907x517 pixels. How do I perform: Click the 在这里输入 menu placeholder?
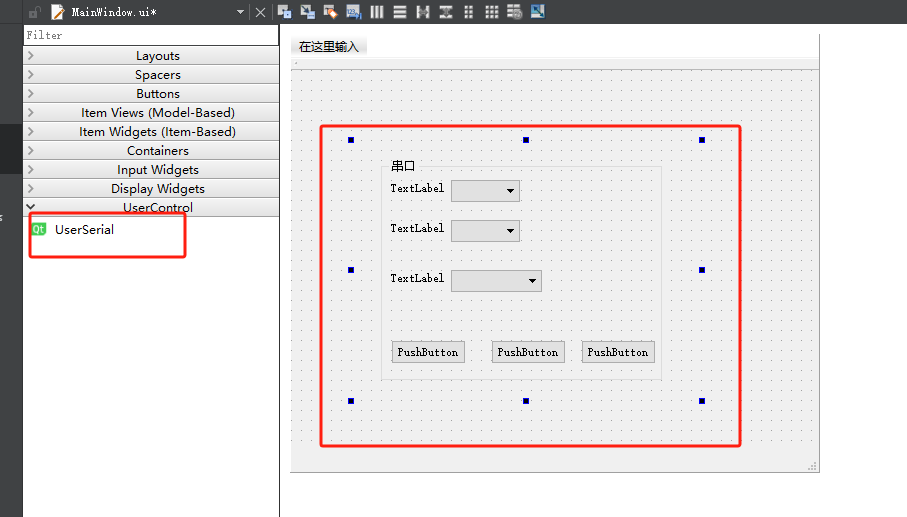click(329, 47)
